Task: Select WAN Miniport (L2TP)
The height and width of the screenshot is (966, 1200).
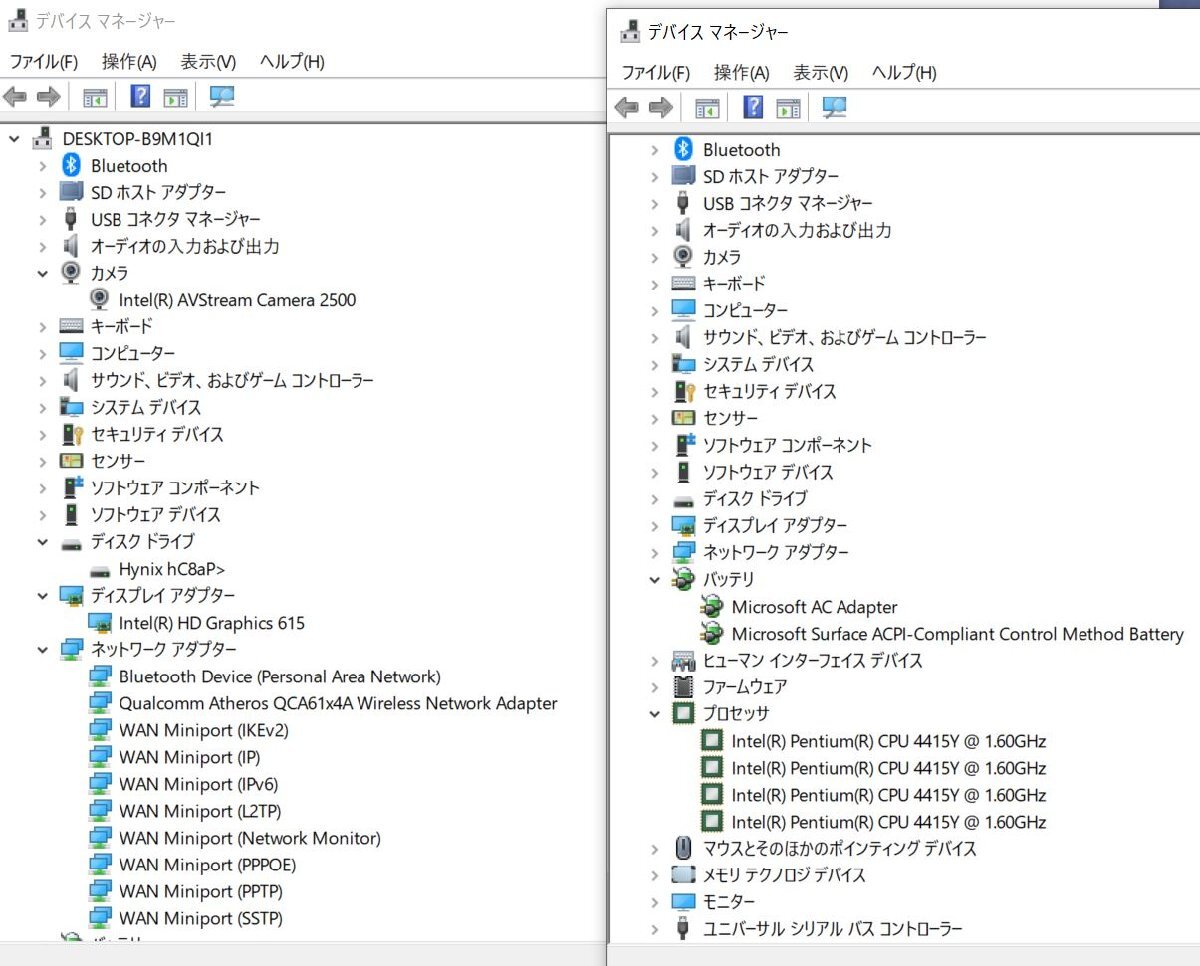Action: point(199,811)
